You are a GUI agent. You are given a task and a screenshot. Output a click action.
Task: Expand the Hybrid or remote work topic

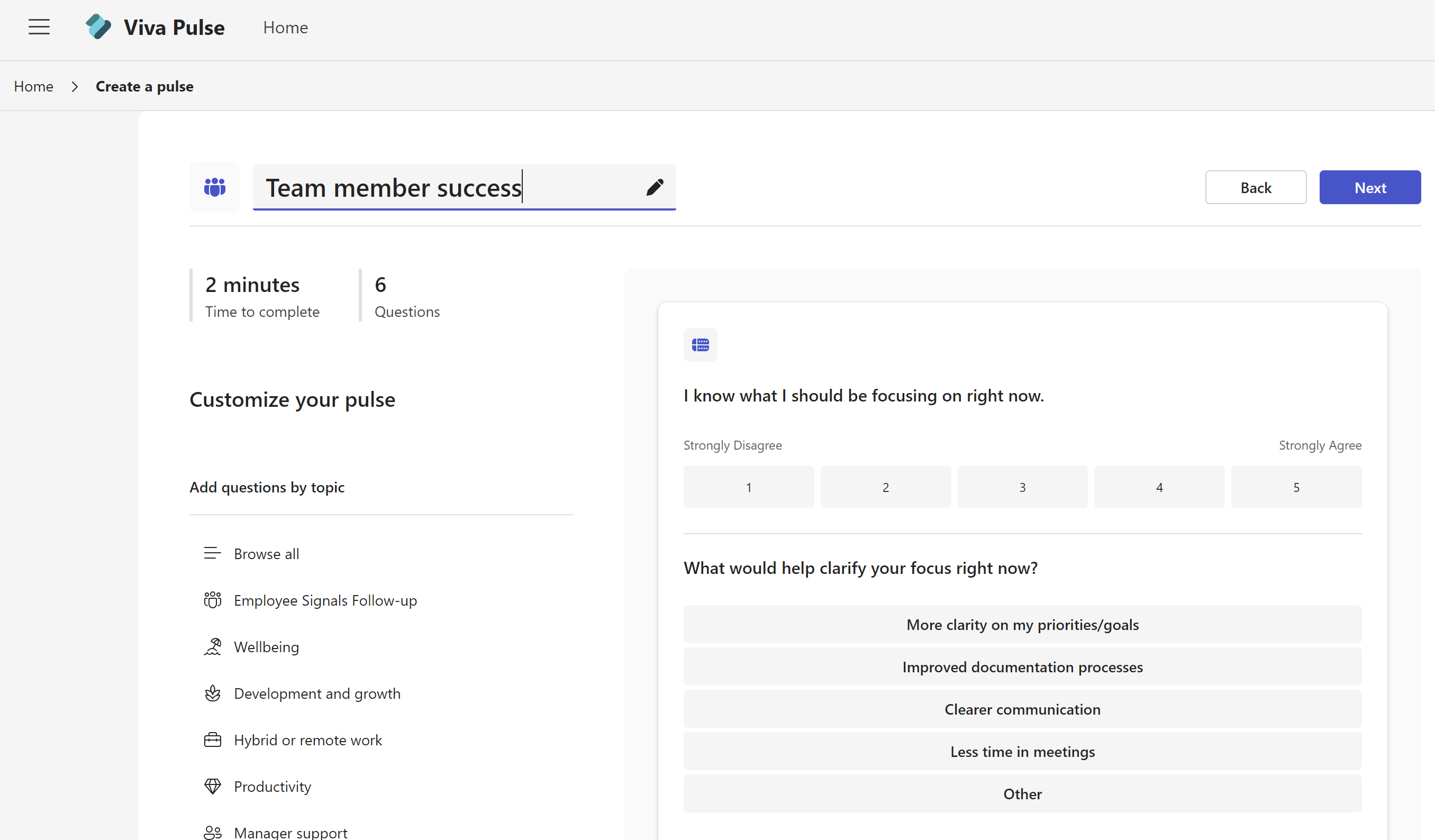[x=307, y=739]
